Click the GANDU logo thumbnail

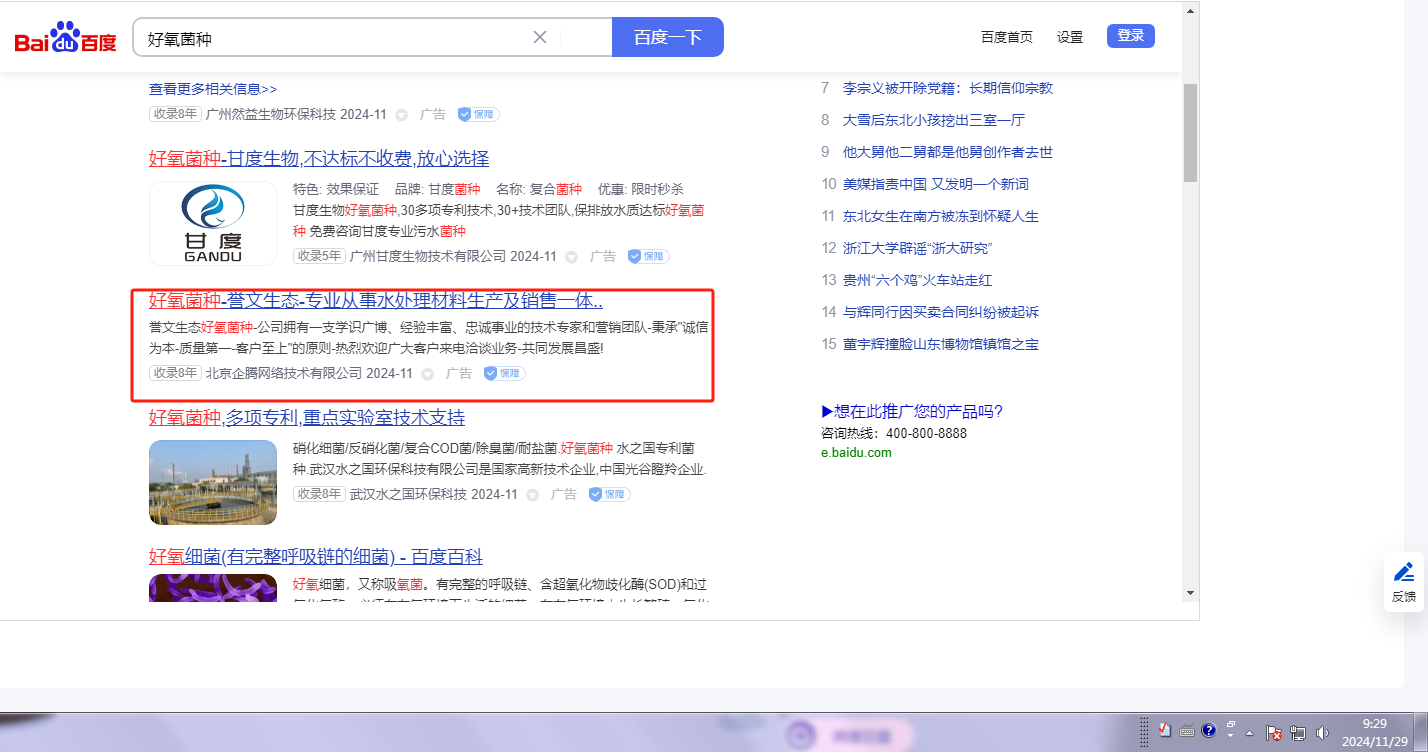[213, 223]
